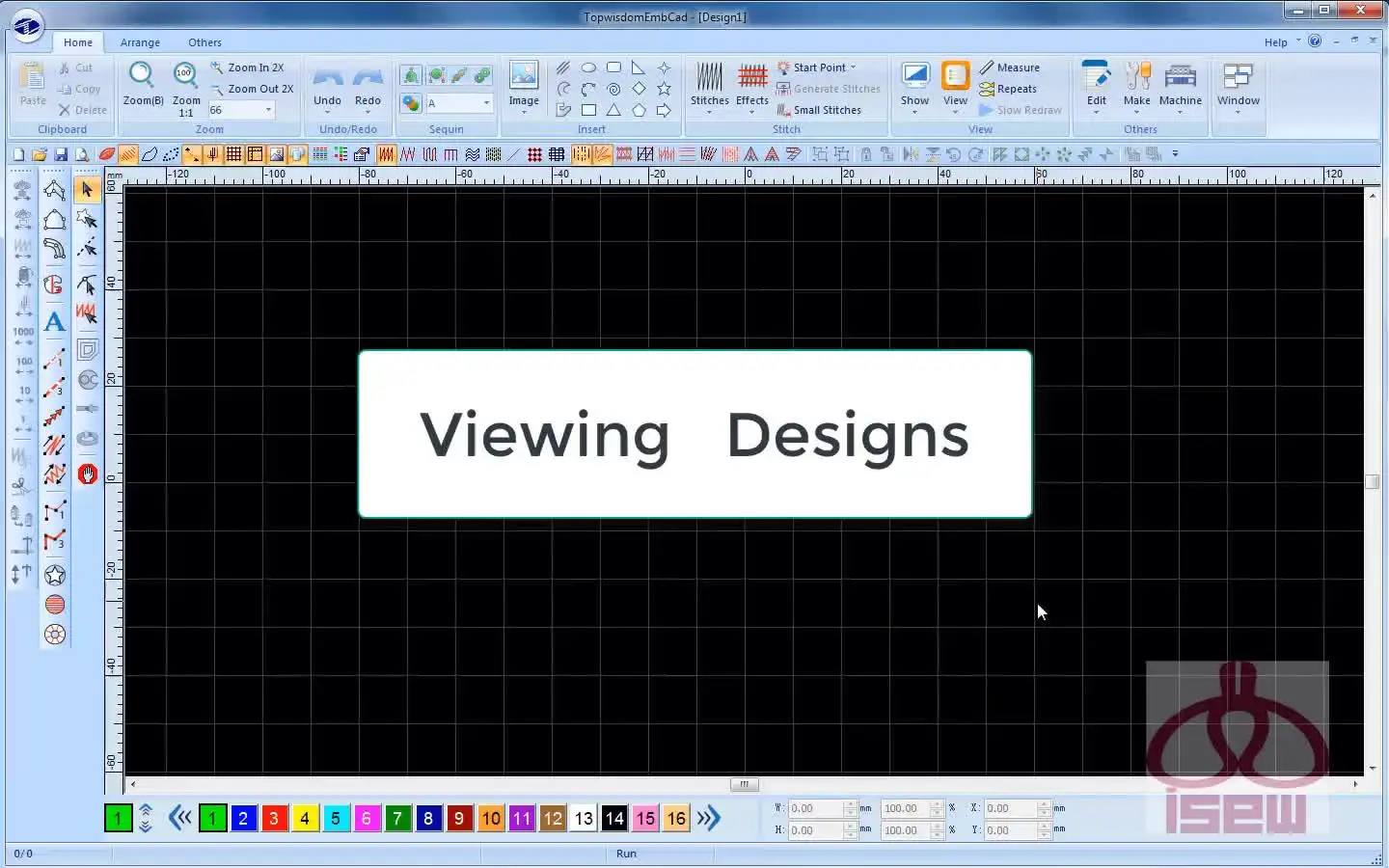Toggle the grid display toolbar button

[233, 154]
